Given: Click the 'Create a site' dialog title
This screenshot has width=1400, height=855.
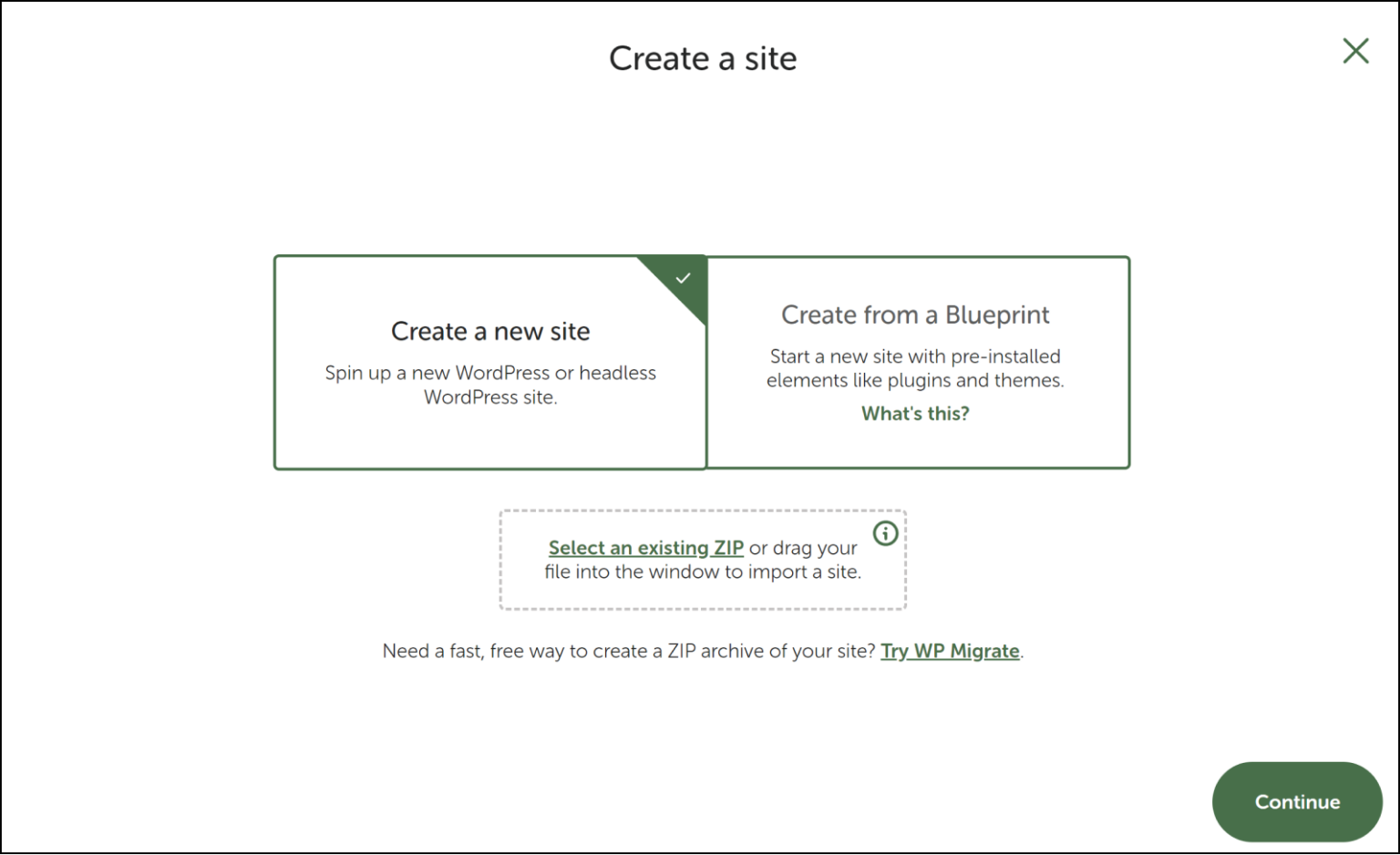Looking at the screenshot, I should 703,57.
